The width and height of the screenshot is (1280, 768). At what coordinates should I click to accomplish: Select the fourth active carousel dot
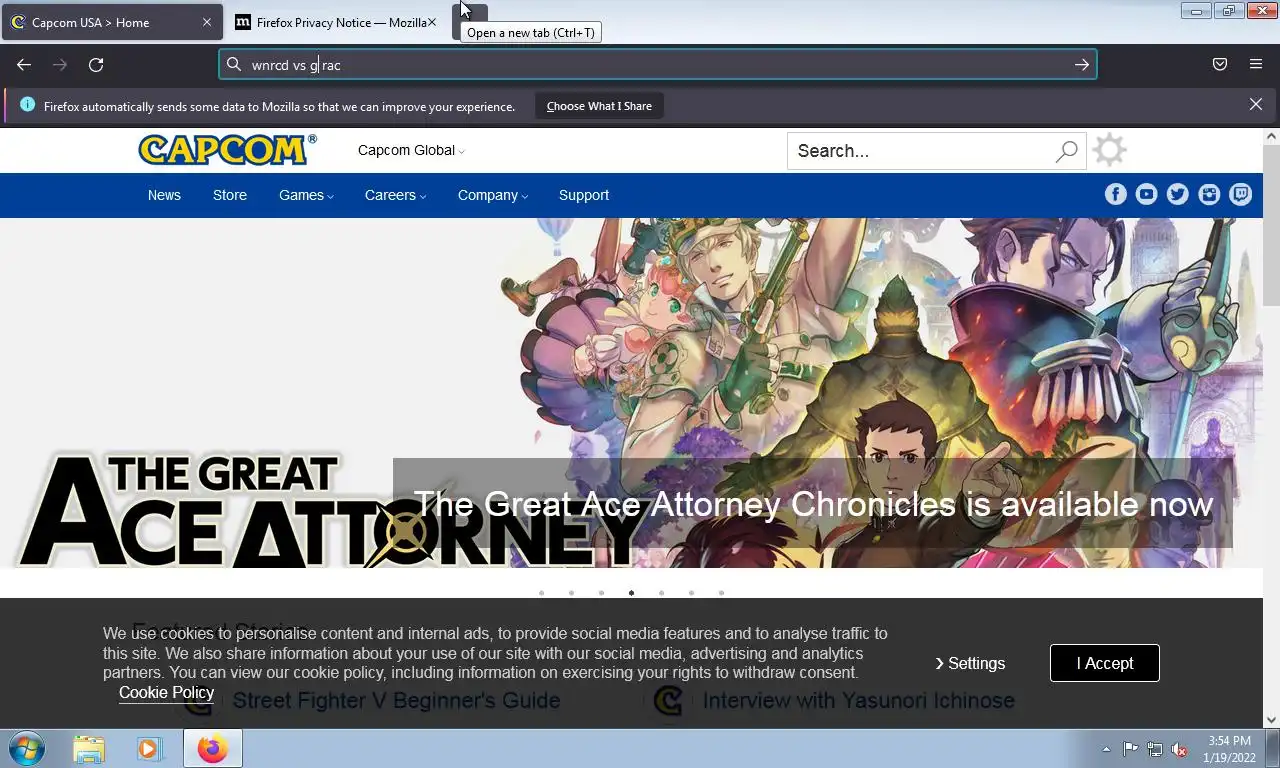[x=631, y=593]
